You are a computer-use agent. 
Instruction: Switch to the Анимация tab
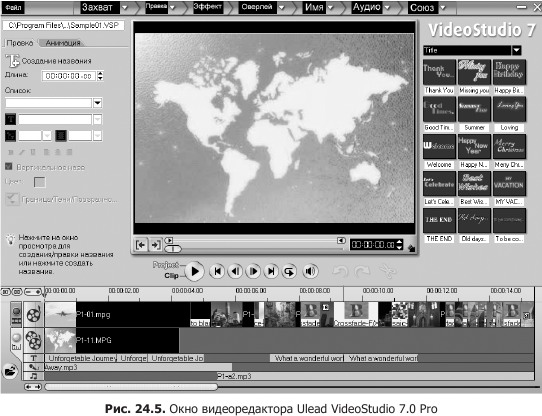pyautogui.click(x=63, y=43)
